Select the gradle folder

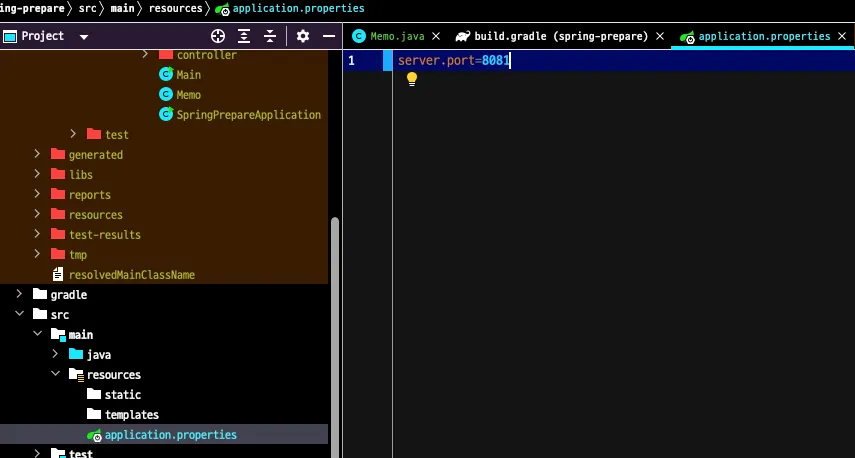pos(69,295)
